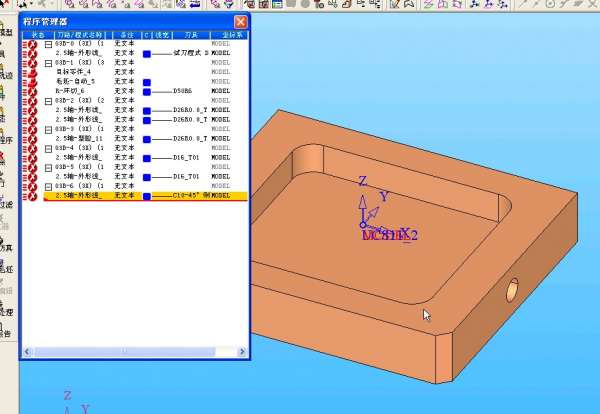600x414 pixels.
Task: Click the 线宽 column header
Action: (x=162, y=35)
